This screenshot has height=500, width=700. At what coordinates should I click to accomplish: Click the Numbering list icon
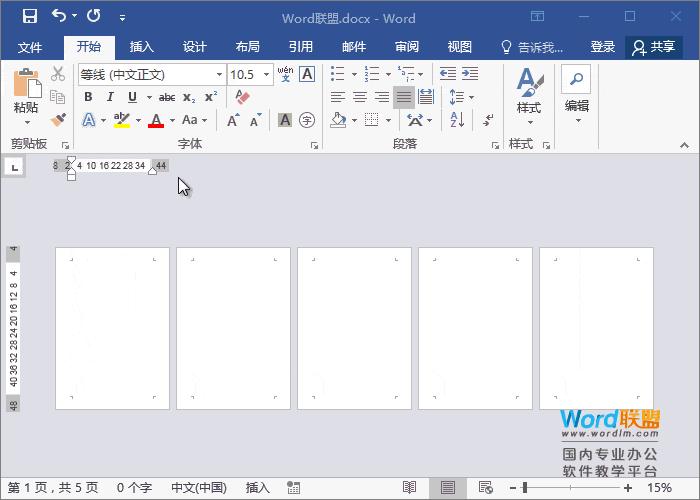[x=371, y=74]
